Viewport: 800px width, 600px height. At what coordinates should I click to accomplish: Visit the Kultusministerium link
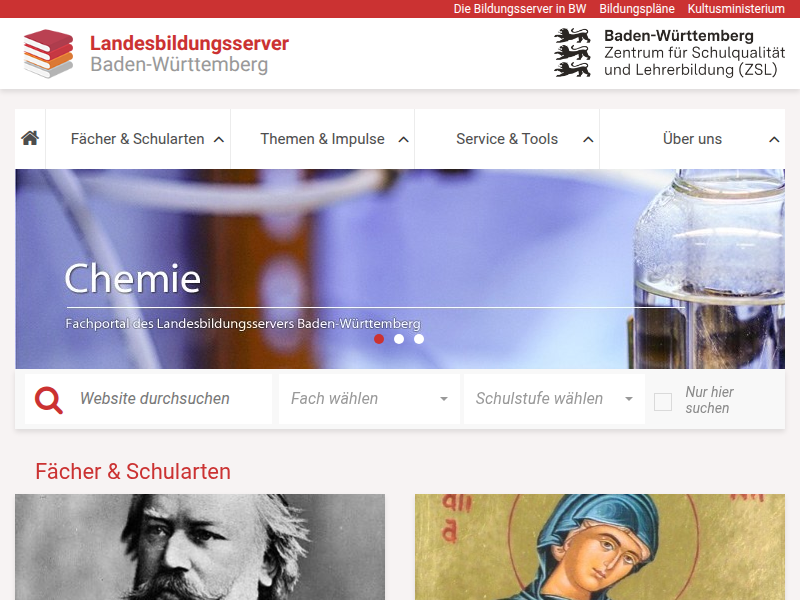(x=736, y=9)
